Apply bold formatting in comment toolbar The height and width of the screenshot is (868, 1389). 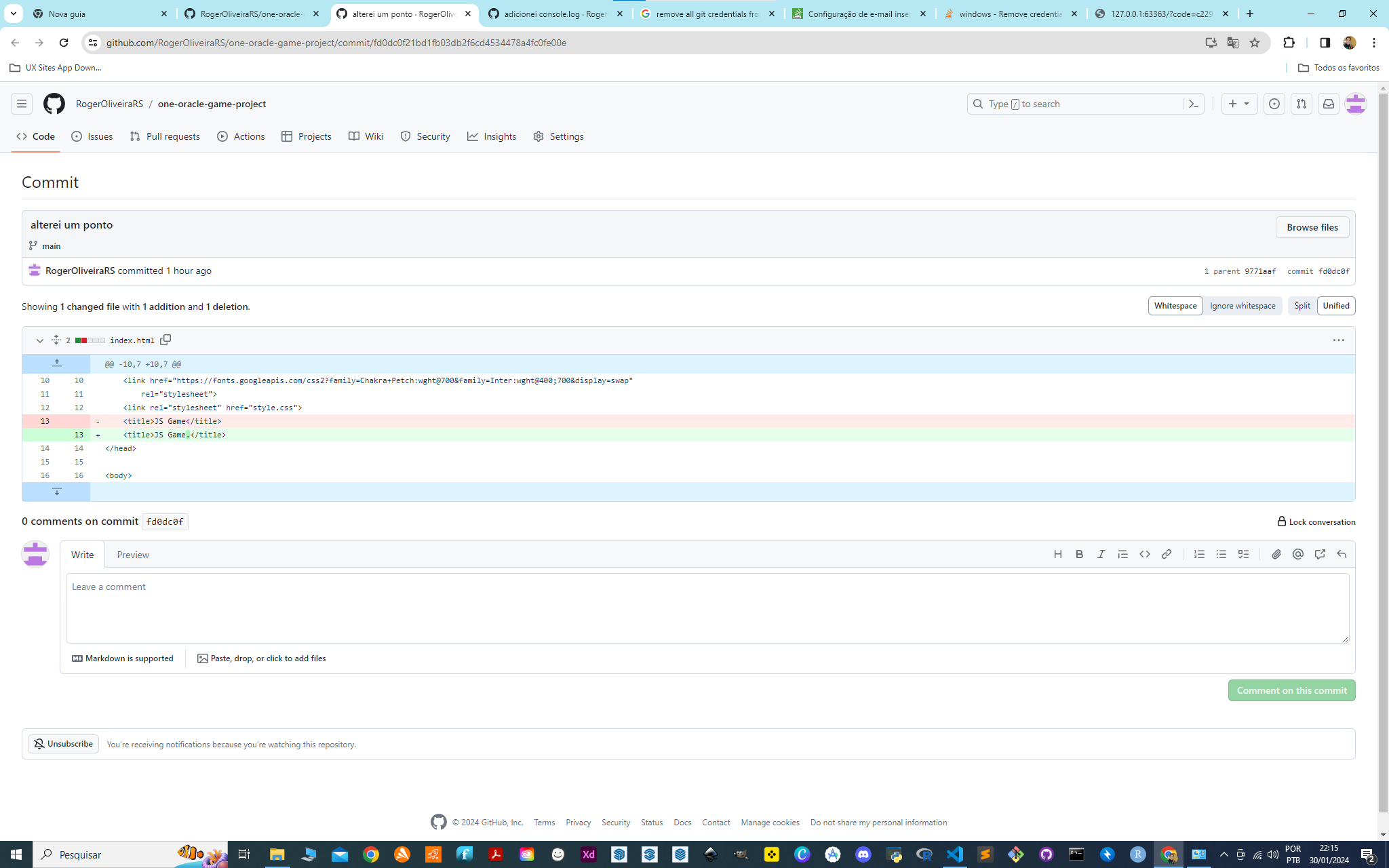1080,554
